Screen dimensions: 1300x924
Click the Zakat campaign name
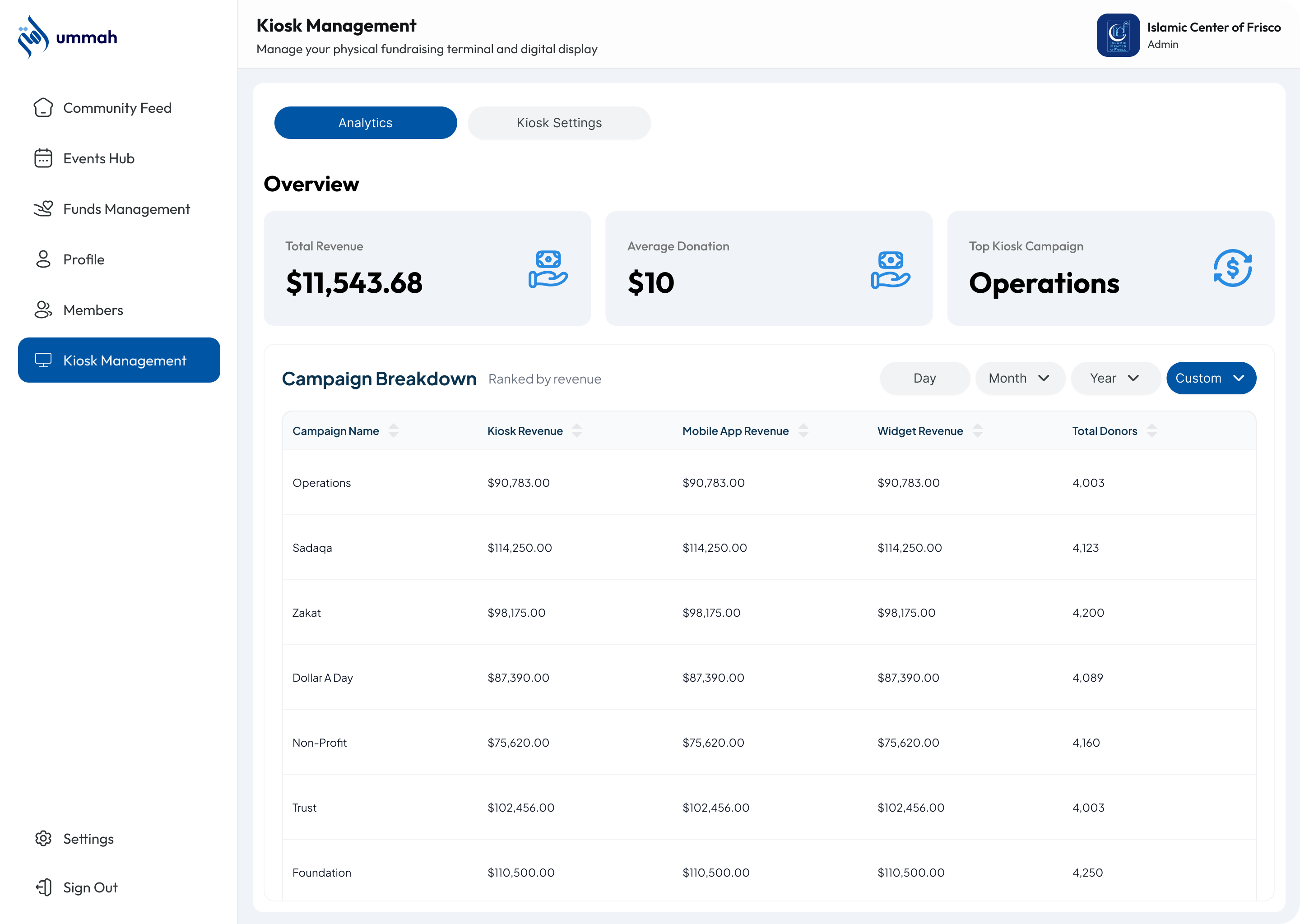point(306,613)
